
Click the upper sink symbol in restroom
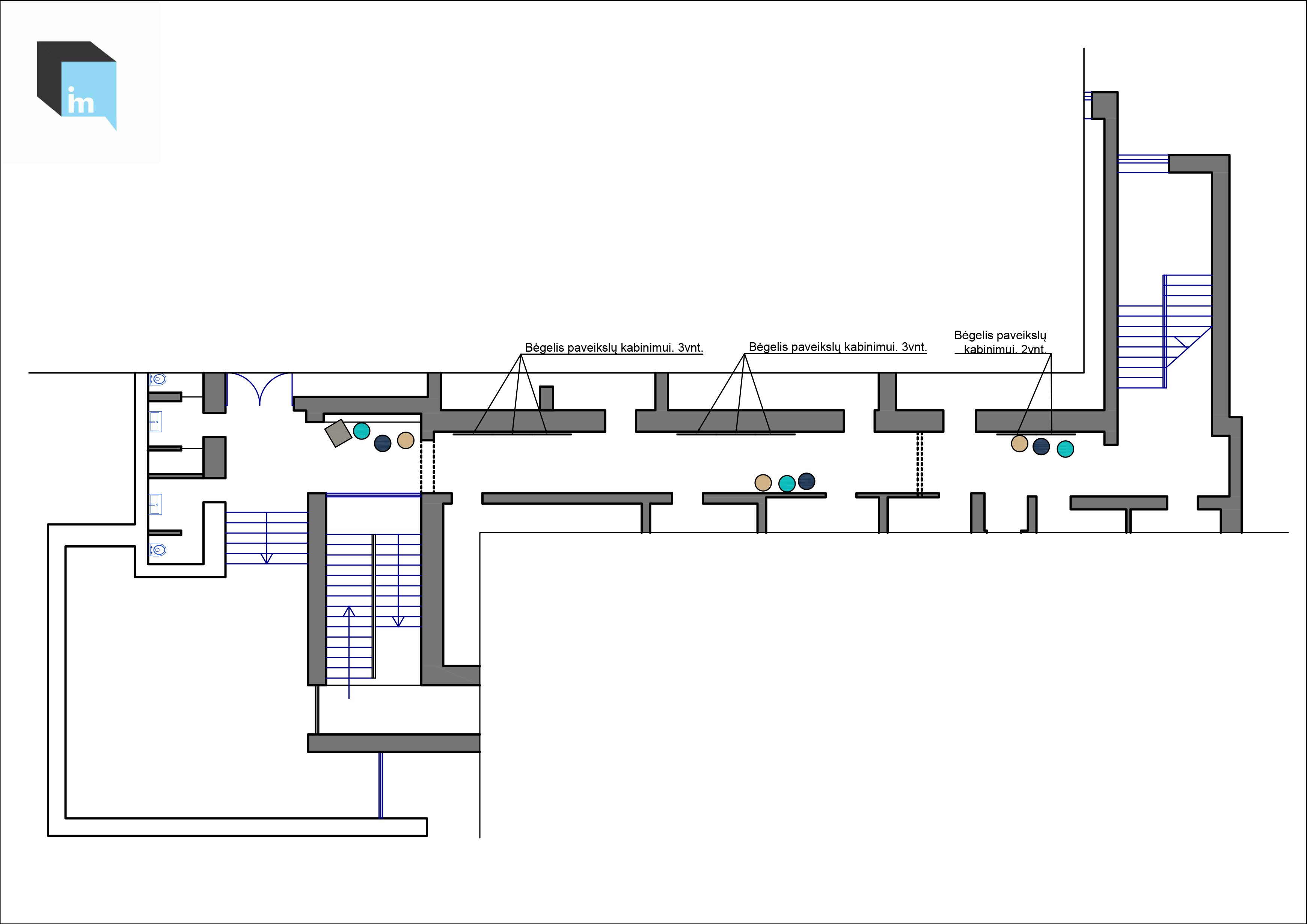[x=155, y=421]
